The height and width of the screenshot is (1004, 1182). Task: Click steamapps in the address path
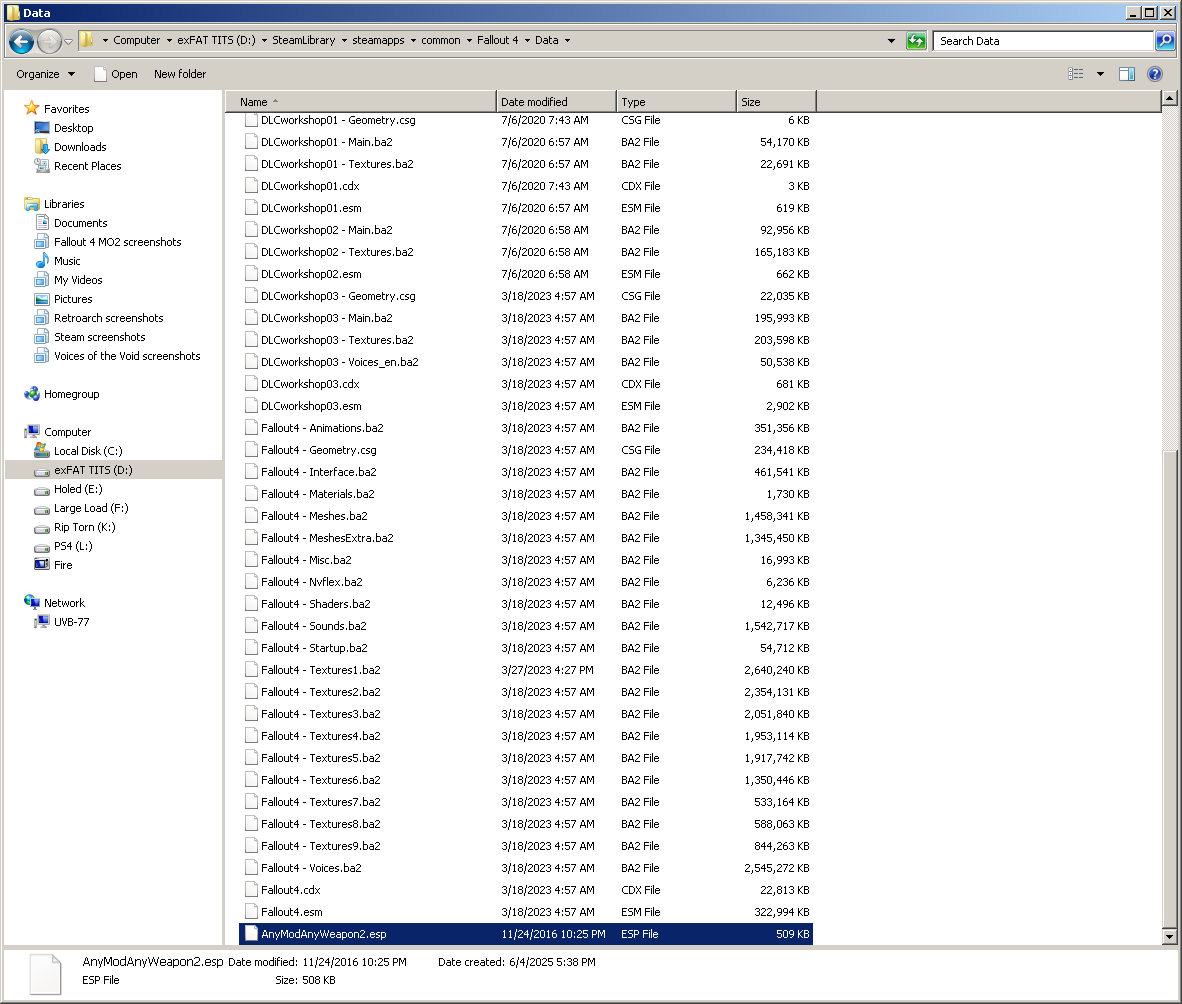tap(378, 41)
